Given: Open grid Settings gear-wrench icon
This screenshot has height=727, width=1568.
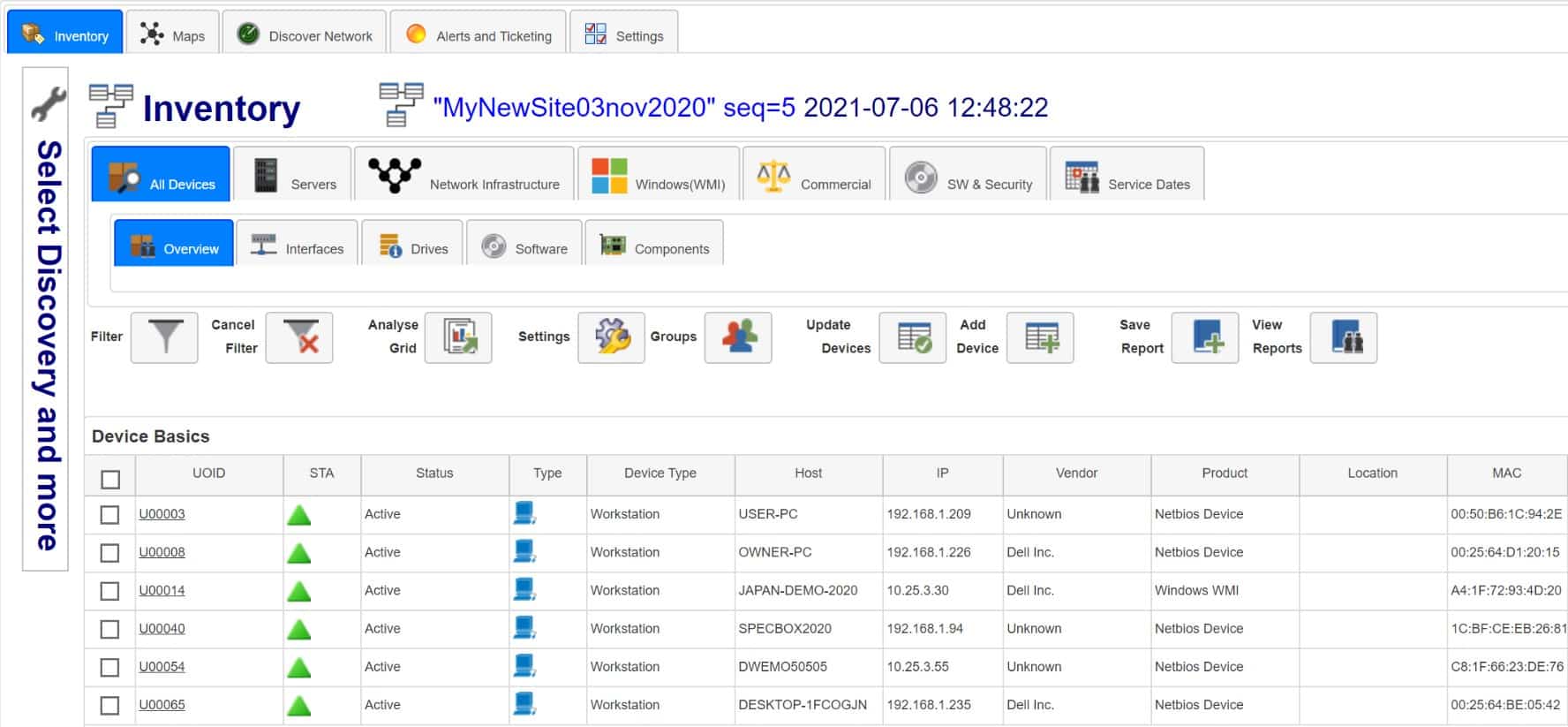Looking at the screenshot, I should click(x=612, y=337).
